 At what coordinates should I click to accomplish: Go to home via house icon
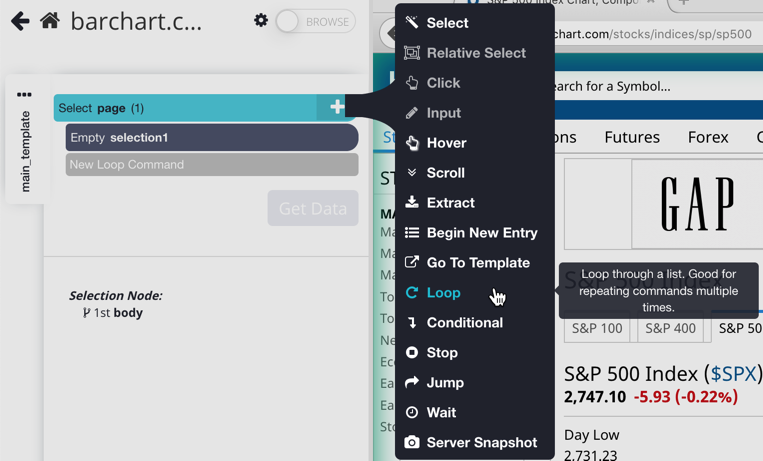[50, 21]
